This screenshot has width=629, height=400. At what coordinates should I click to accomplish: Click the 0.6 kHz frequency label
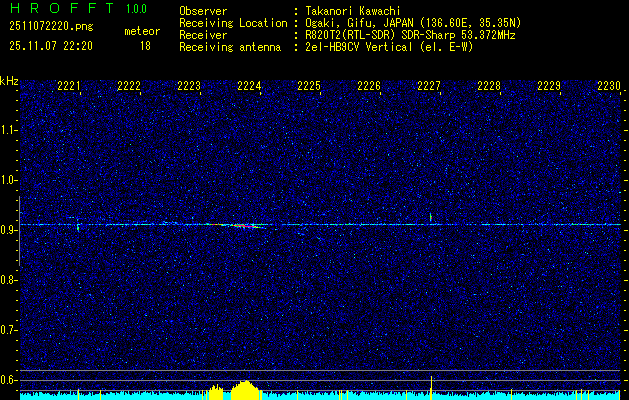pyautogui.click(x=8, y=380)
